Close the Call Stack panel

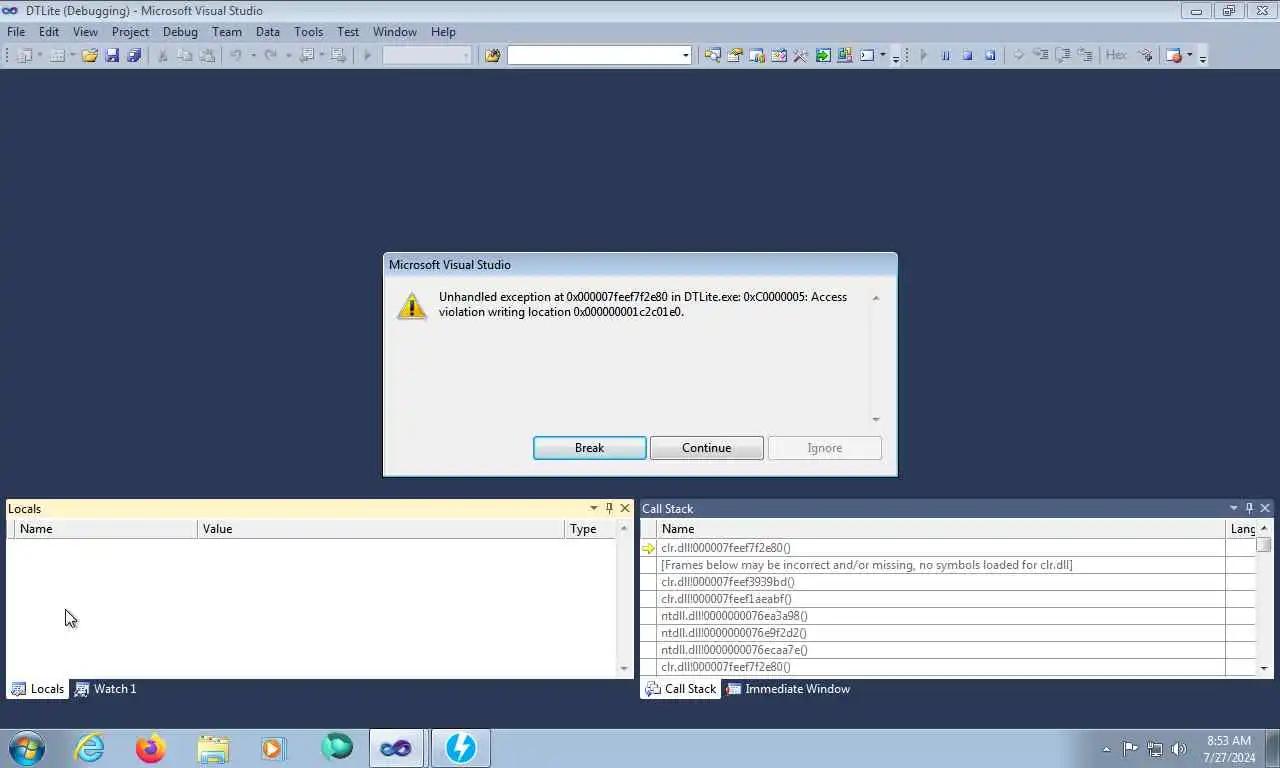coord(1265,508)
